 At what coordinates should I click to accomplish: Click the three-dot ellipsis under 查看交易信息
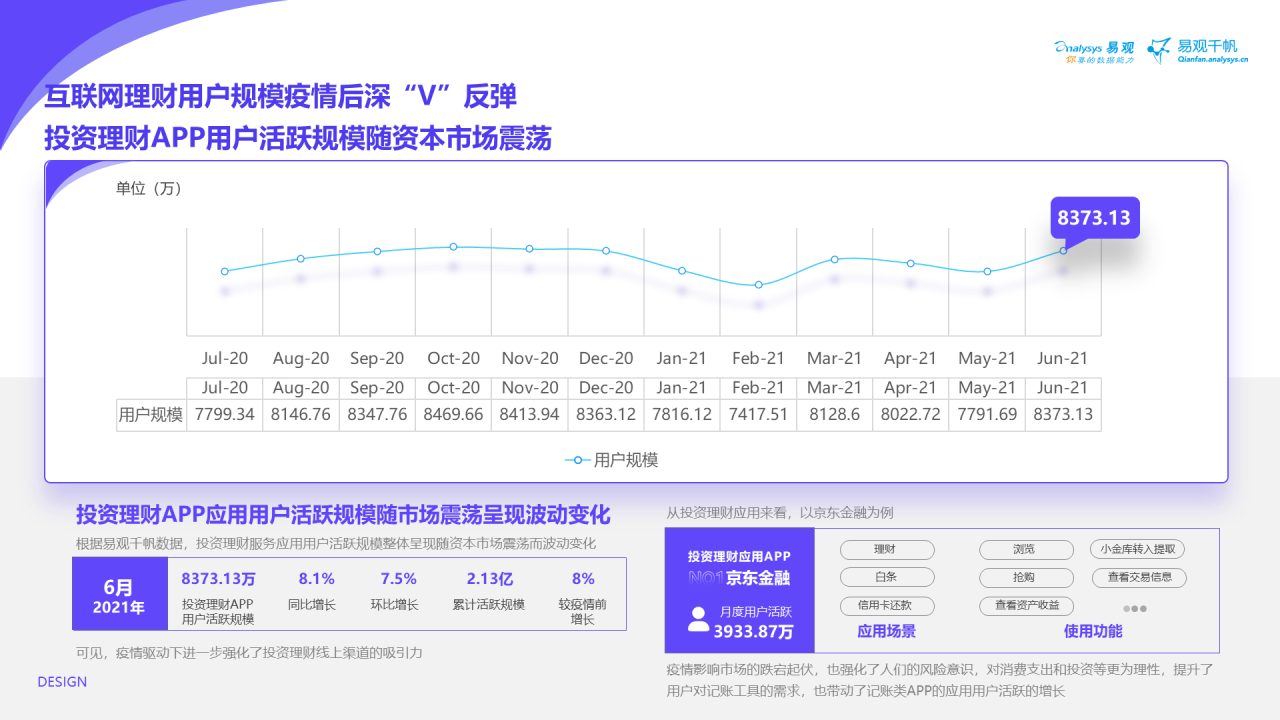tap(1135, 608)
